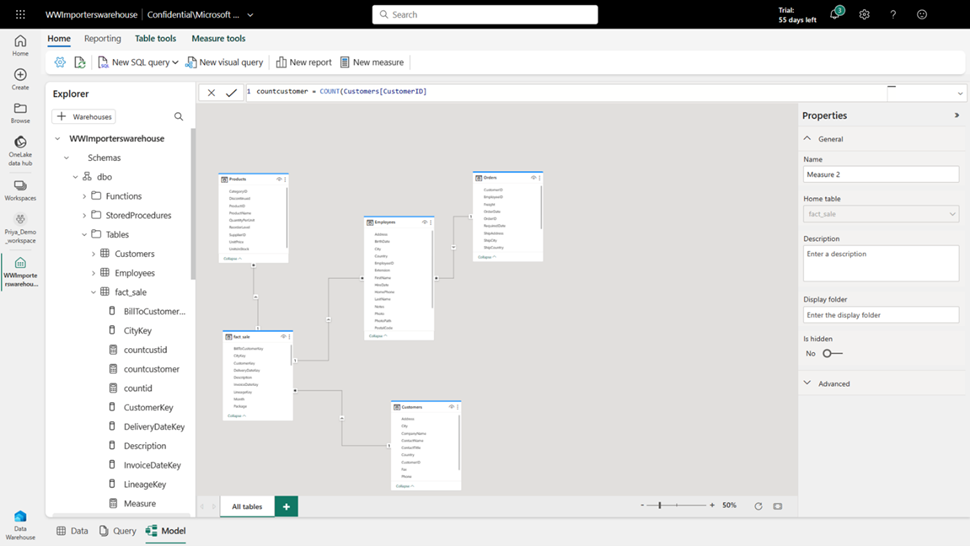
Task: Open more options on Orders table card
Action: (x=539, y=178)
